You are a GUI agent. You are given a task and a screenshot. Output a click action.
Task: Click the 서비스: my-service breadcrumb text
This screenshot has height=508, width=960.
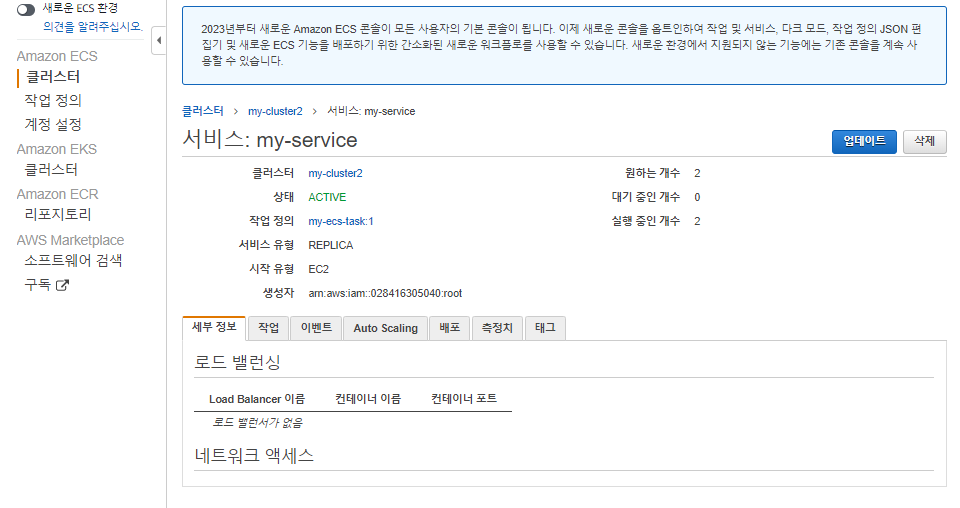click(371, 111)
